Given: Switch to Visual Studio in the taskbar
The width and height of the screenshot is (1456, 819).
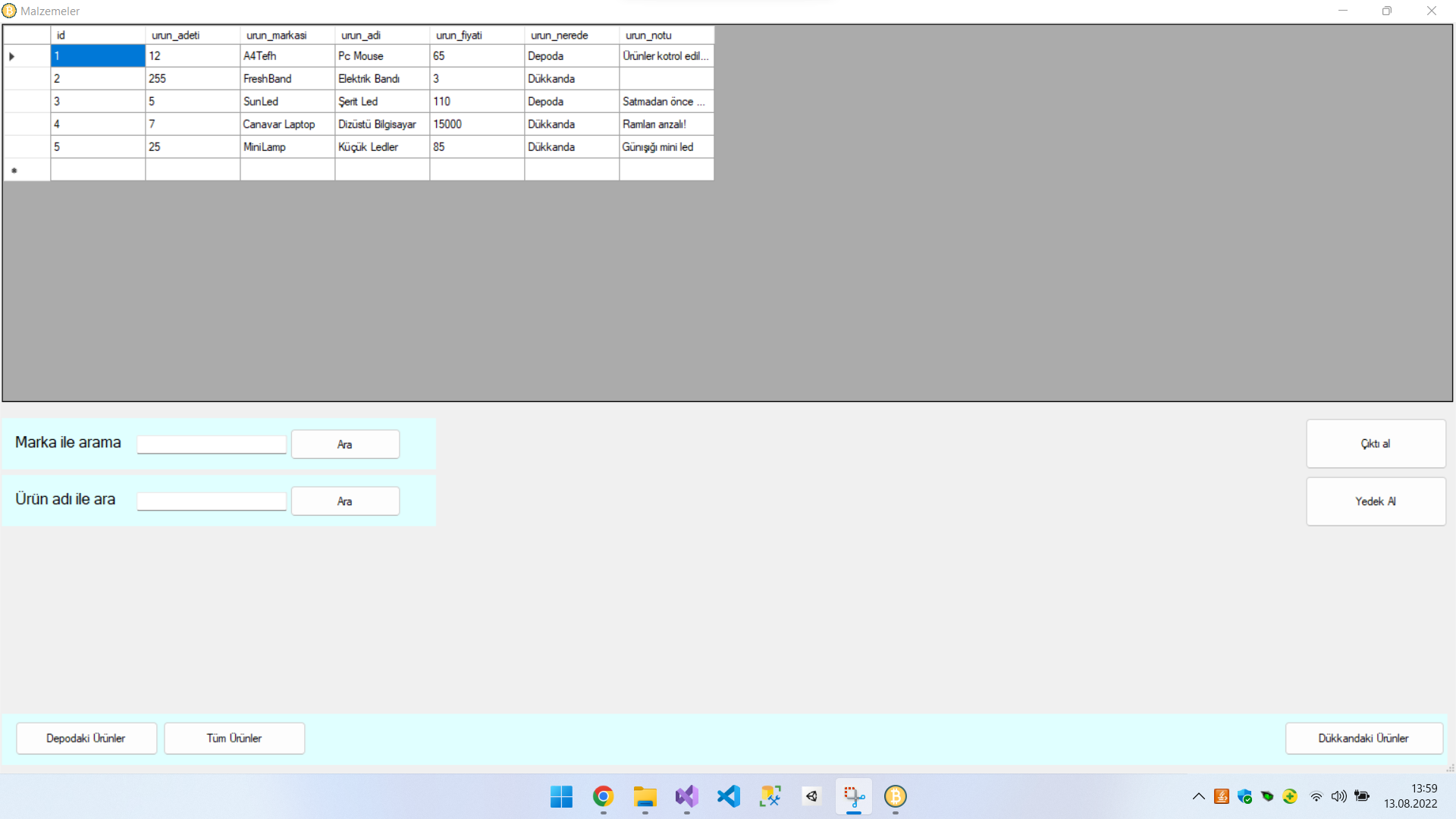Looking at the screenshot, I should pyautogui.click(x=686, y=796).
